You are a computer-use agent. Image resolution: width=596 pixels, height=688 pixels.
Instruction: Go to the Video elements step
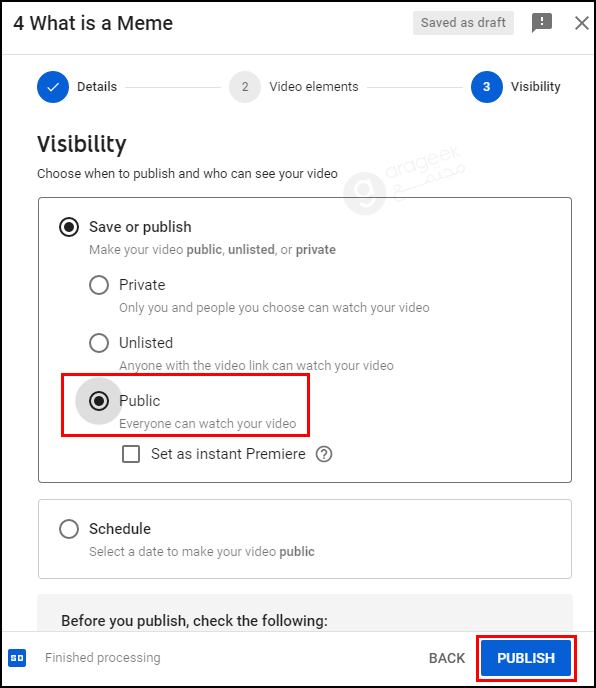314,87
